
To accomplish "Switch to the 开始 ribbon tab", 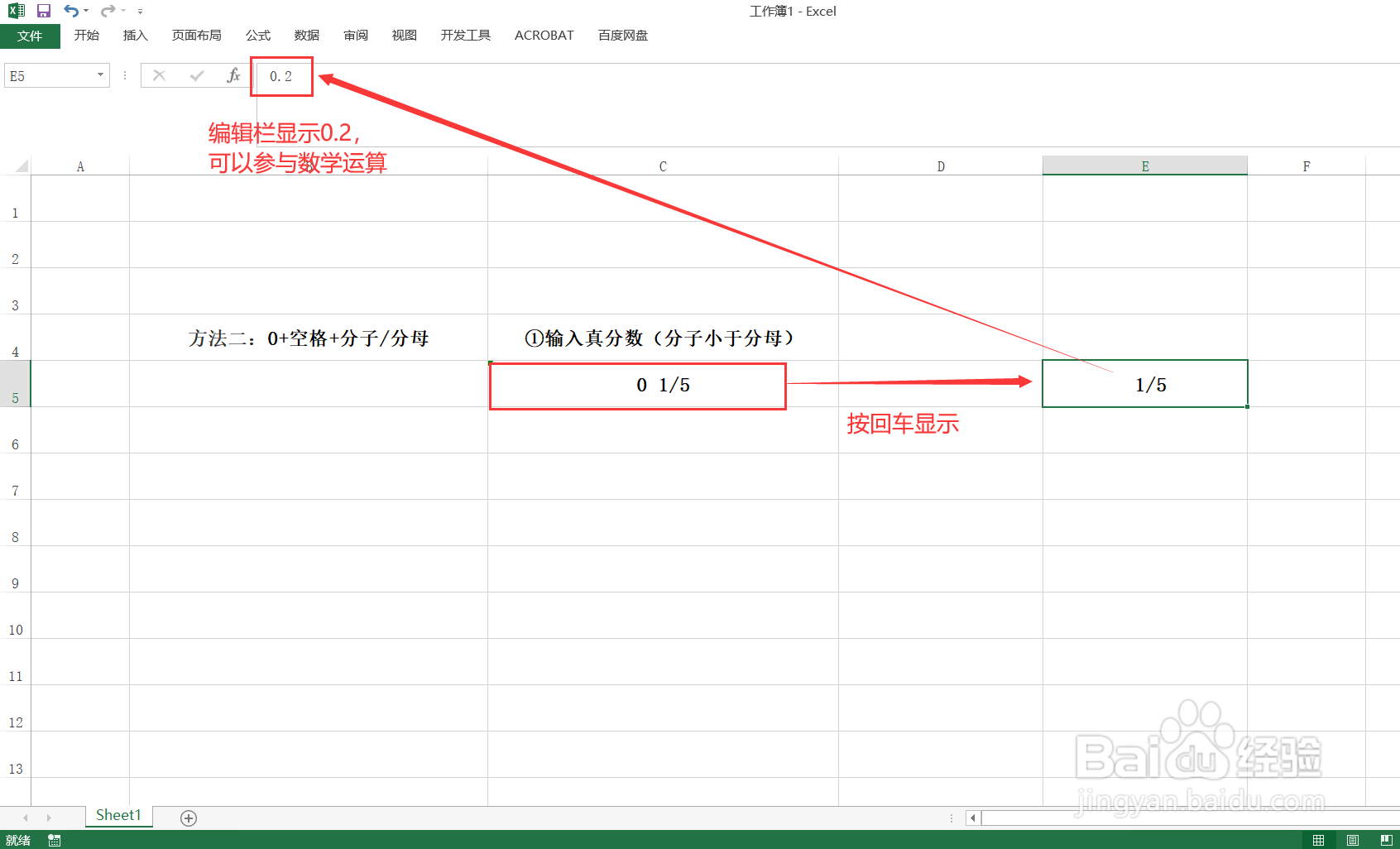I will (87, 36).
